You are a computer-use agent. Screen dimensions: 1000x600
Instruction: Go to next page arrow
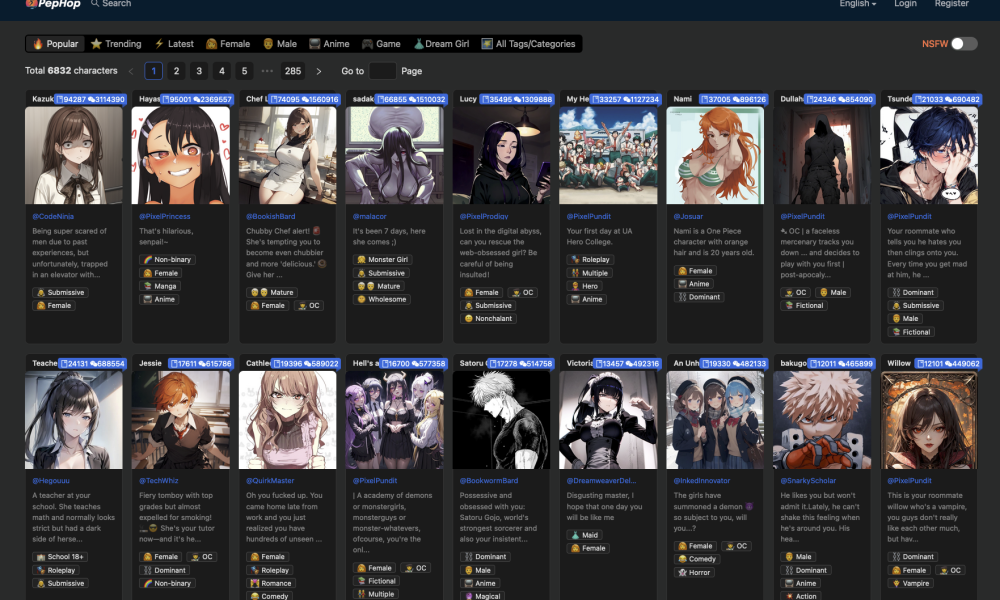coord(319,71)
